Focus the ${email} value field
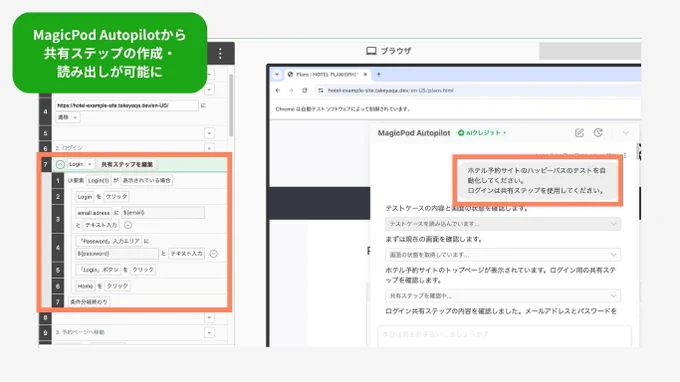Screen dimensions: 680x382 pyautogui.click(x=163, y=212)
